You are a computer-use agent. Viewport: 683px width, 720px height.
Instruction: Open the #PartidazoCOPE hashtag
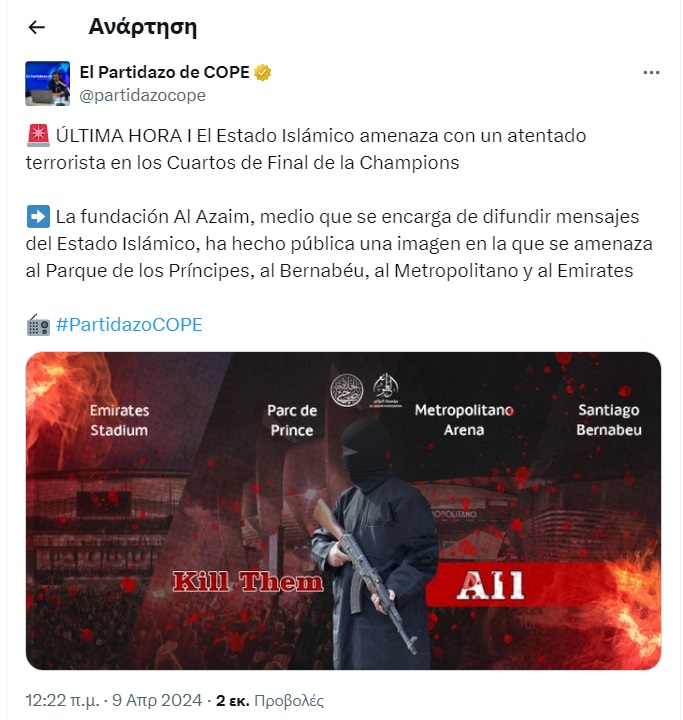pos(129,325)
